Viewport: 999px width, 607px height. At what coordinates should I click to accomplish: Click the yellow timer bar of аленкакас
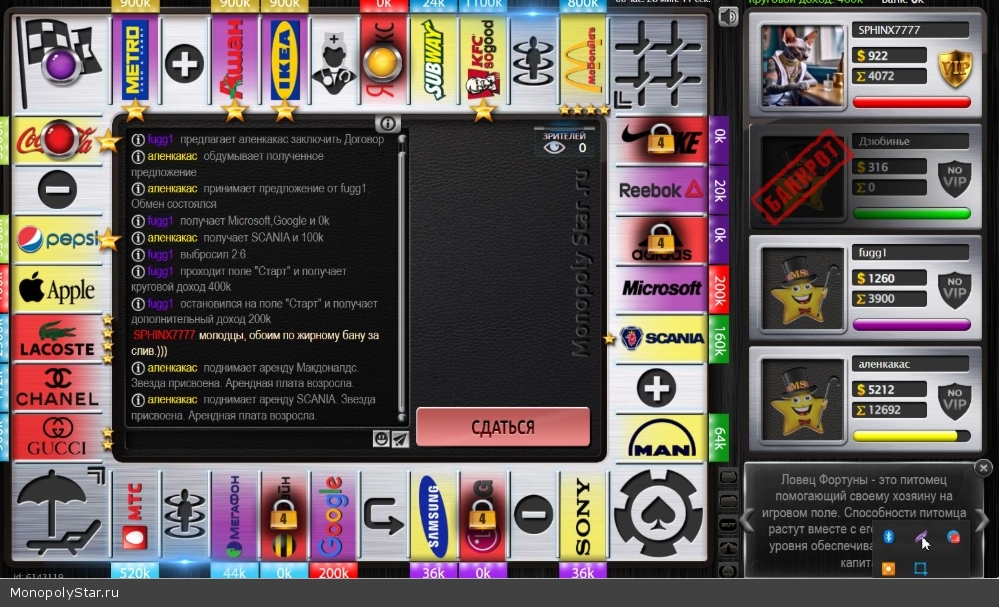click(912, 436)
